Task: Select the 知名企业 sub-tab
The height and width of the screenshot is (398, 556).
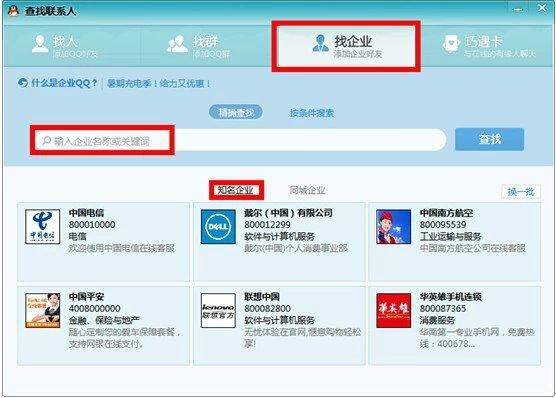Action: click(235, 190)
